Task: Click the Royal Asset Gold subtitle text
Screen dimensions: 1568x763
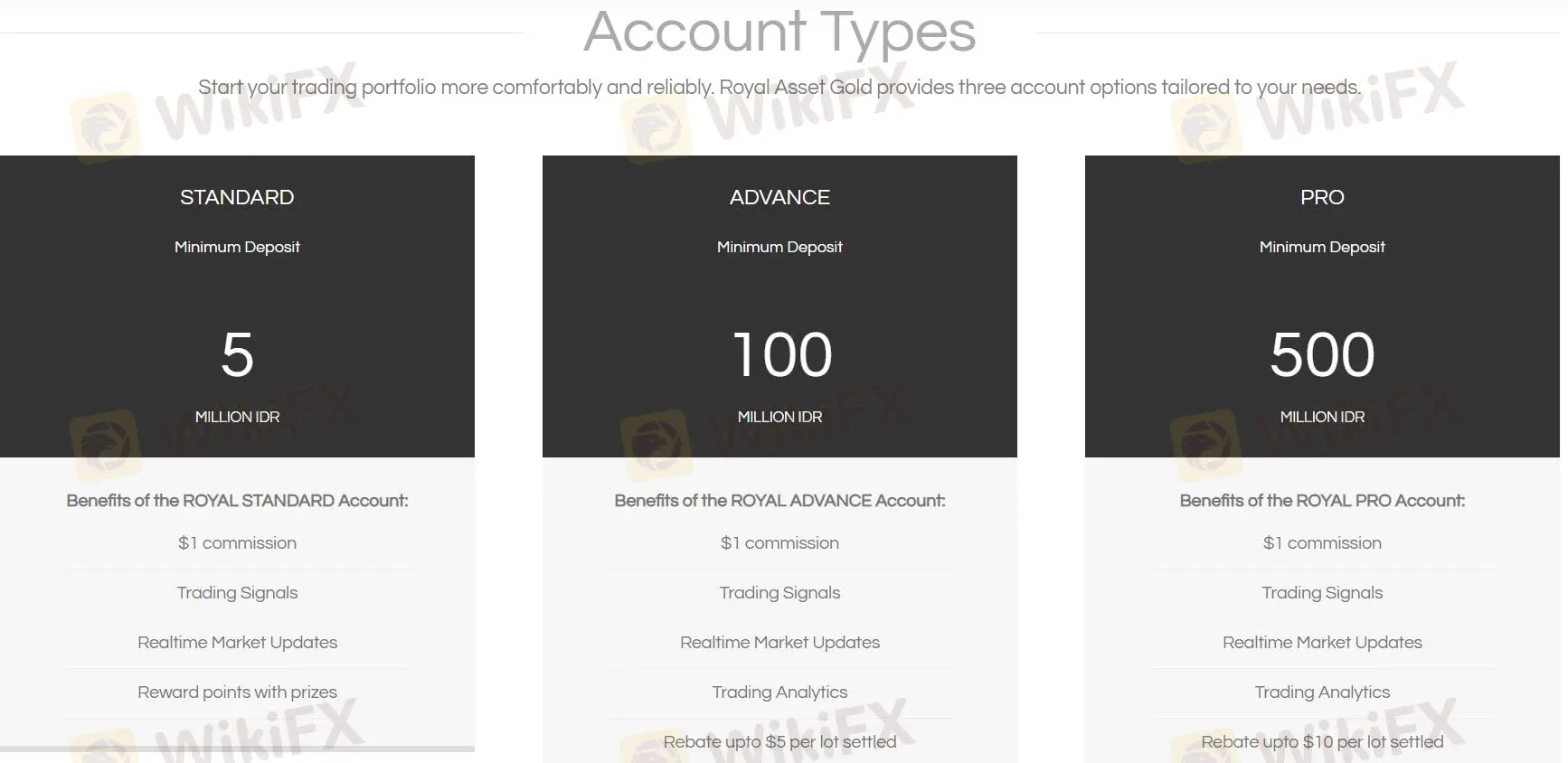Action: pos(779,88)
